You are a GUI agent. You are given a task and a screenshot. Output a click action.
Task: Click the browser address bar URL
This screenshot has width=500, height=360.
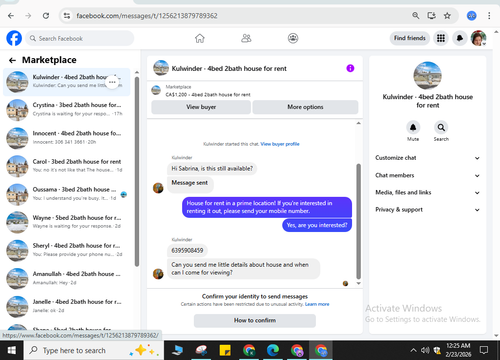[x=147, y=16]
